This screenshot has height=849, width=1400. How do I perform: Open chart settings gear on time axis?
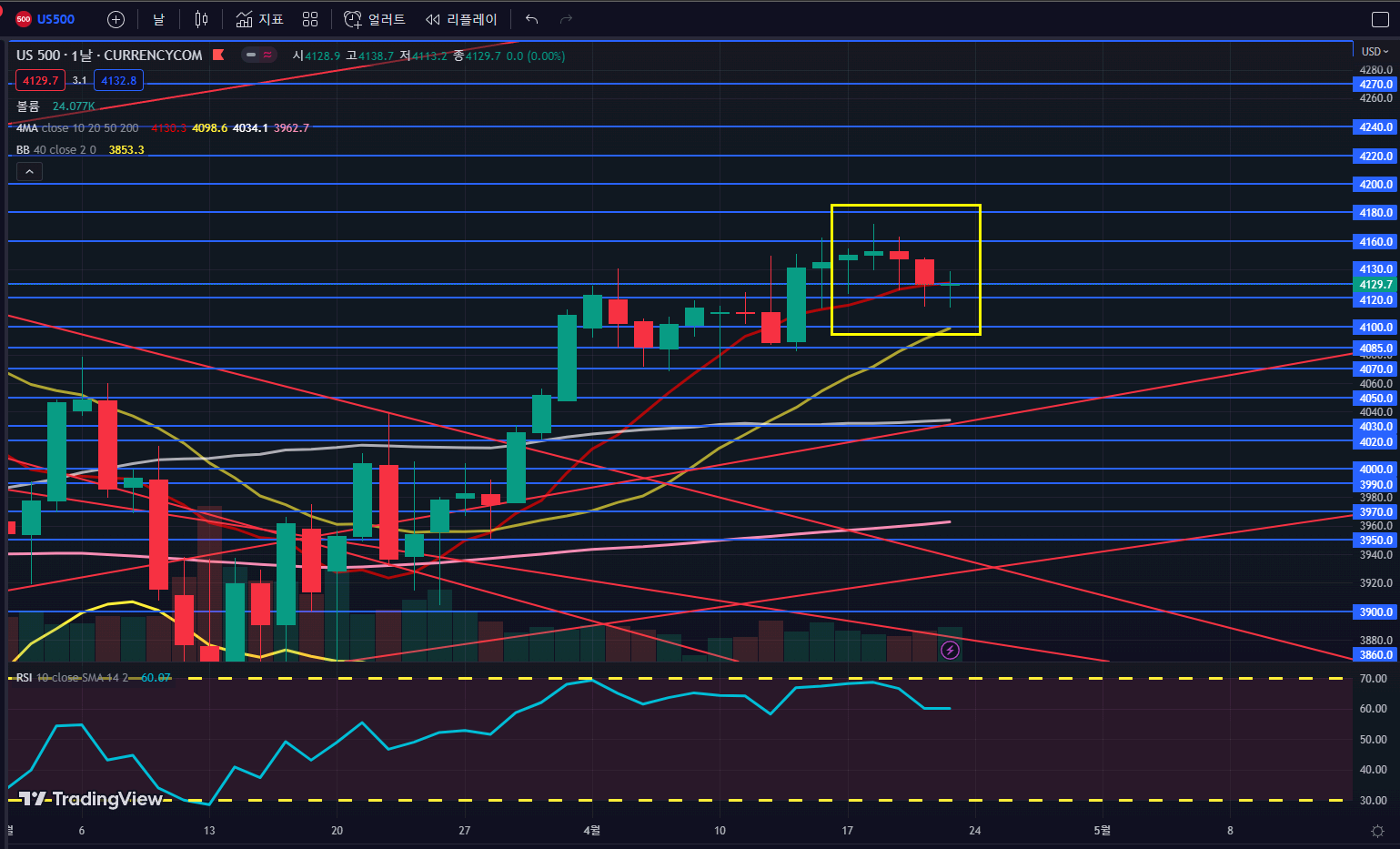(x=1377, y=831)
